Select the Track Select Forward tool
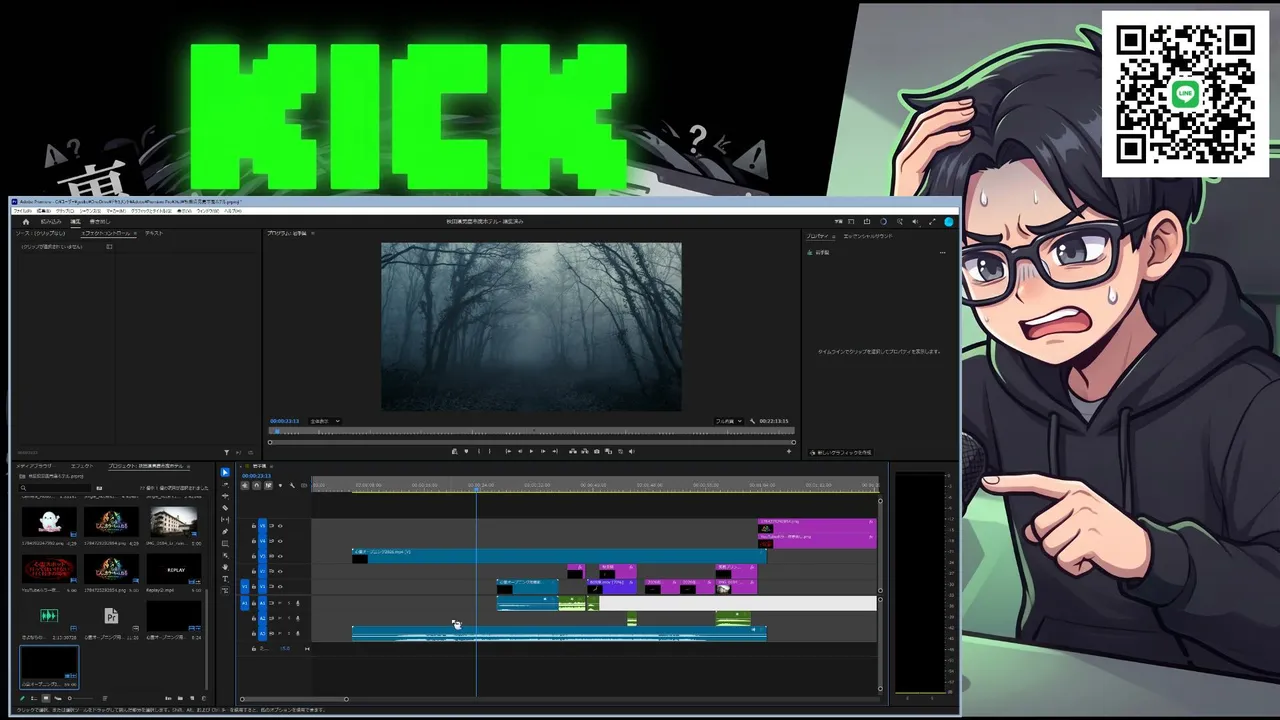Image resolution: width=1280 pixels, height=720 pixels. pyautogui.click(x=225, y=484)
